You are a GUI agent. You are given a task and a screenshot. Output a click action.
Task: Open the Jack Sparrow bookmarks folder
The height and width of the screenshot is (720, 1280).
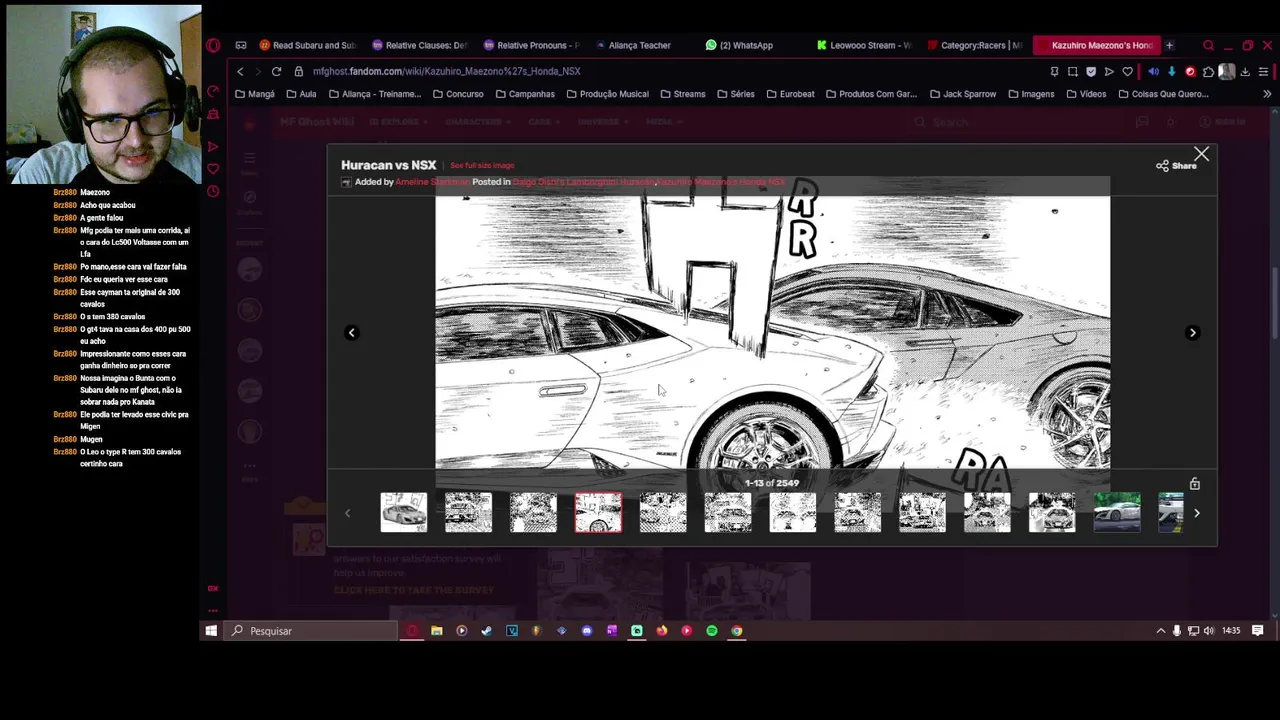click(x=963, y=94)
